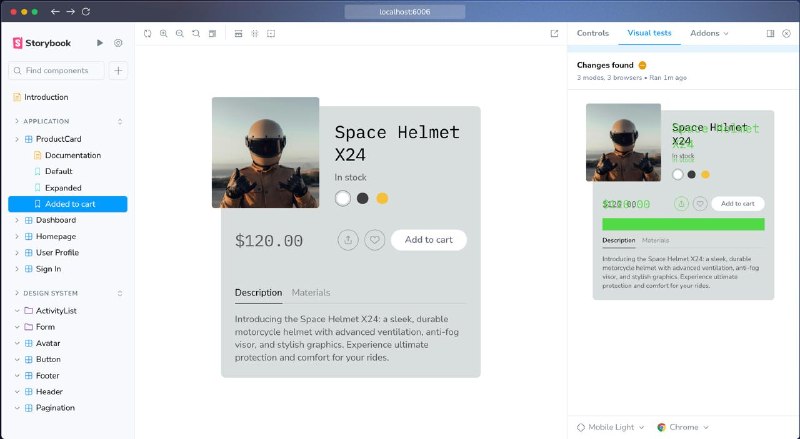Open the Addons dropdown tab
Screen dimensions: 800x439
[x=709, y=33]
